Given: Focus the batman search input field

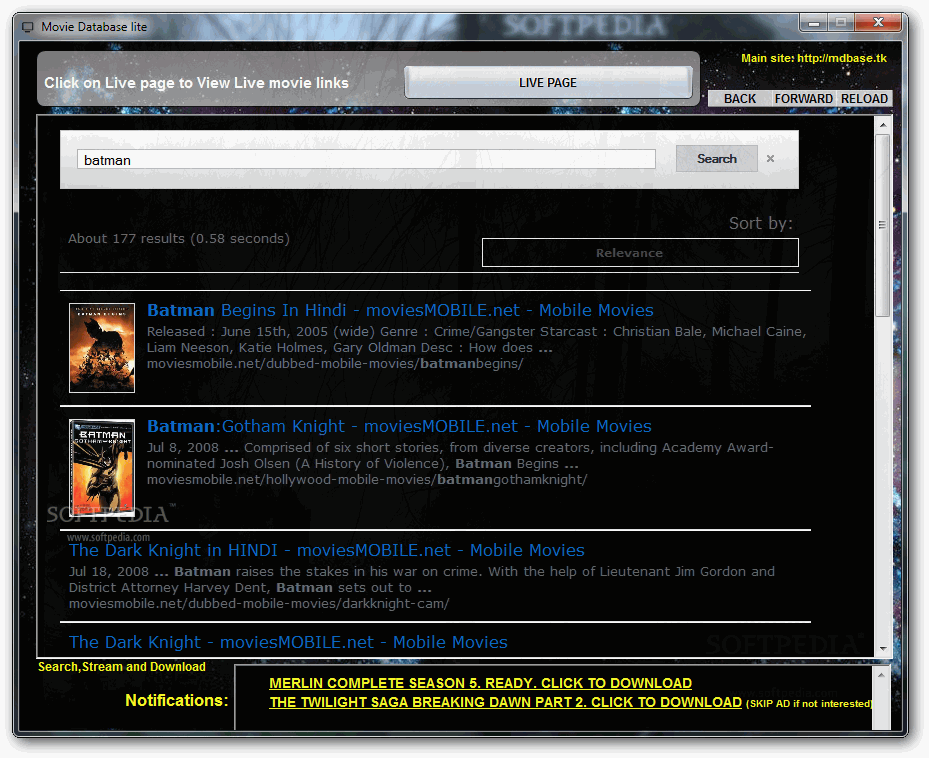Looking at the screenshot, I should [366, 159].
